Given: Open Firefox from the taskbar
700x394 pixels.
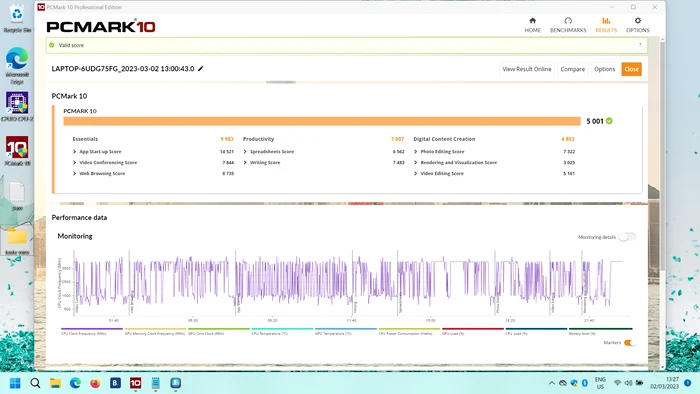Looking at the screenshot, I should pyautogui.click(x=95, y=383).
